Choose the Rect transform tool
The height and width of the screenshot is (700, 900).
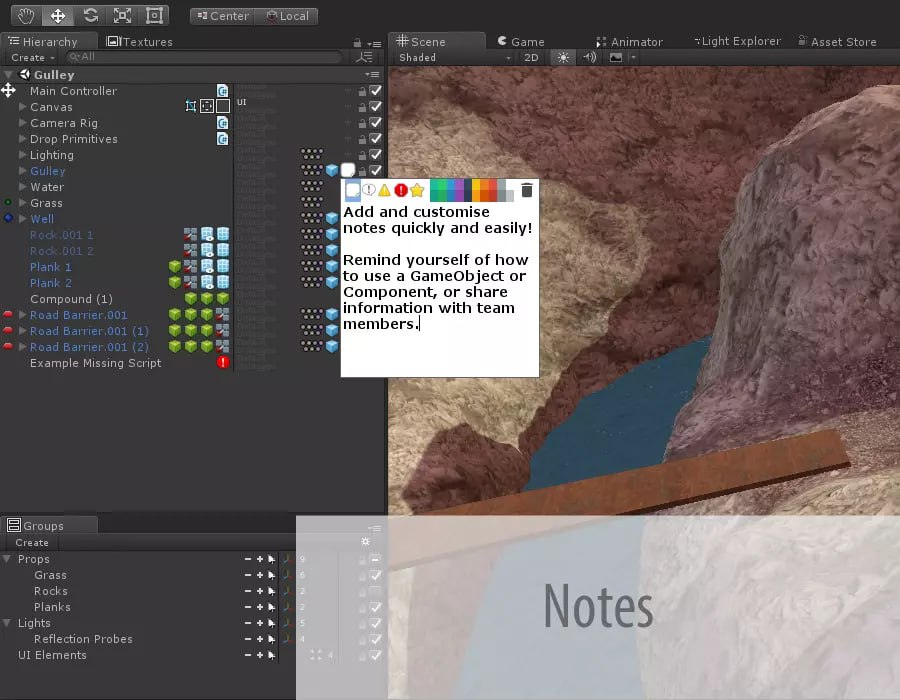153,16
